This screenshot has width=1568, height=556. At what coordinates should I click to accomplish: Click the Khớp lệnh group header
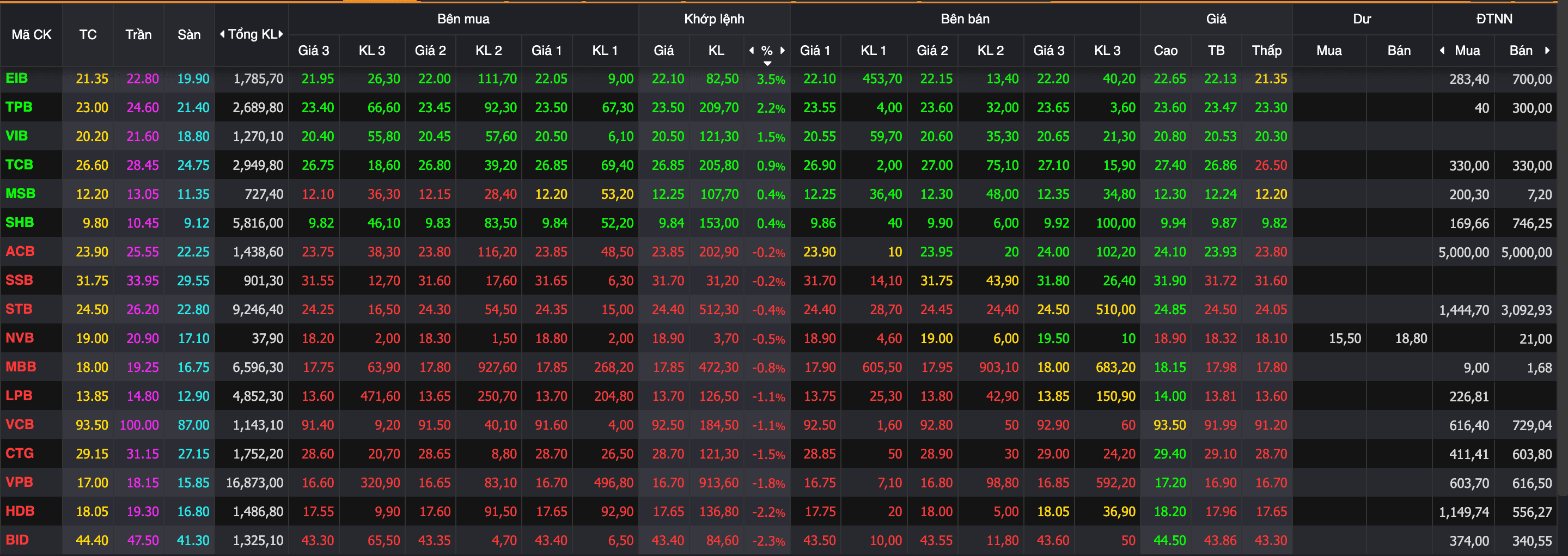[x=714, y=19]
